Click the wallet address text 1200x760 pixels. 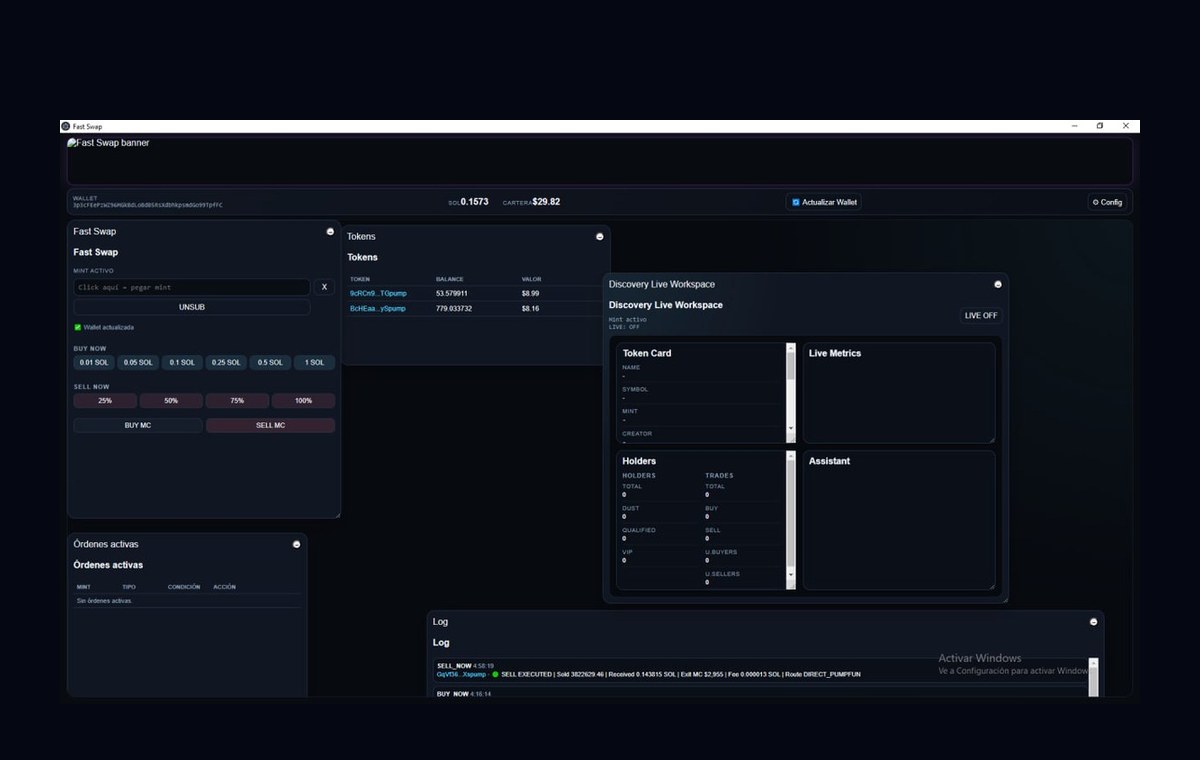point(148,205)
